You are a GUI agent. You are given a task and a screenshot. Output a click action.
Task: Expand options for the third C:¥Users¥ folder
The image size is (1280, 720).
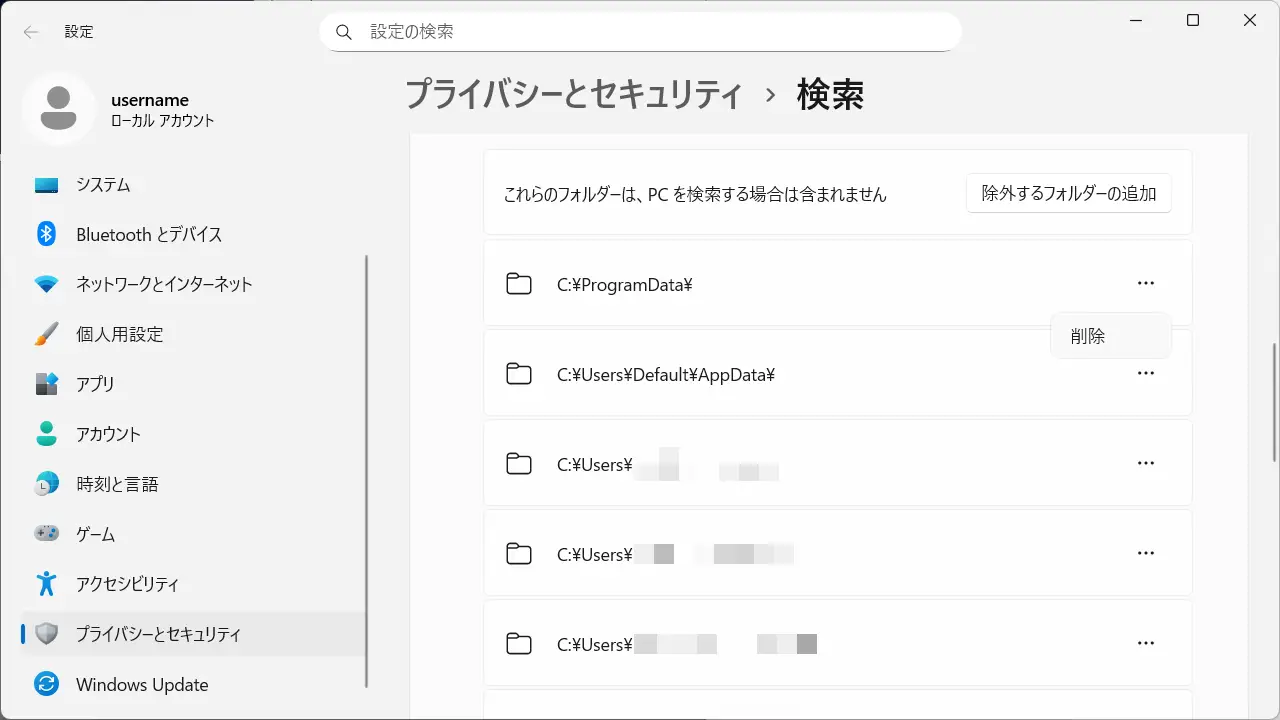(1146, 644)
